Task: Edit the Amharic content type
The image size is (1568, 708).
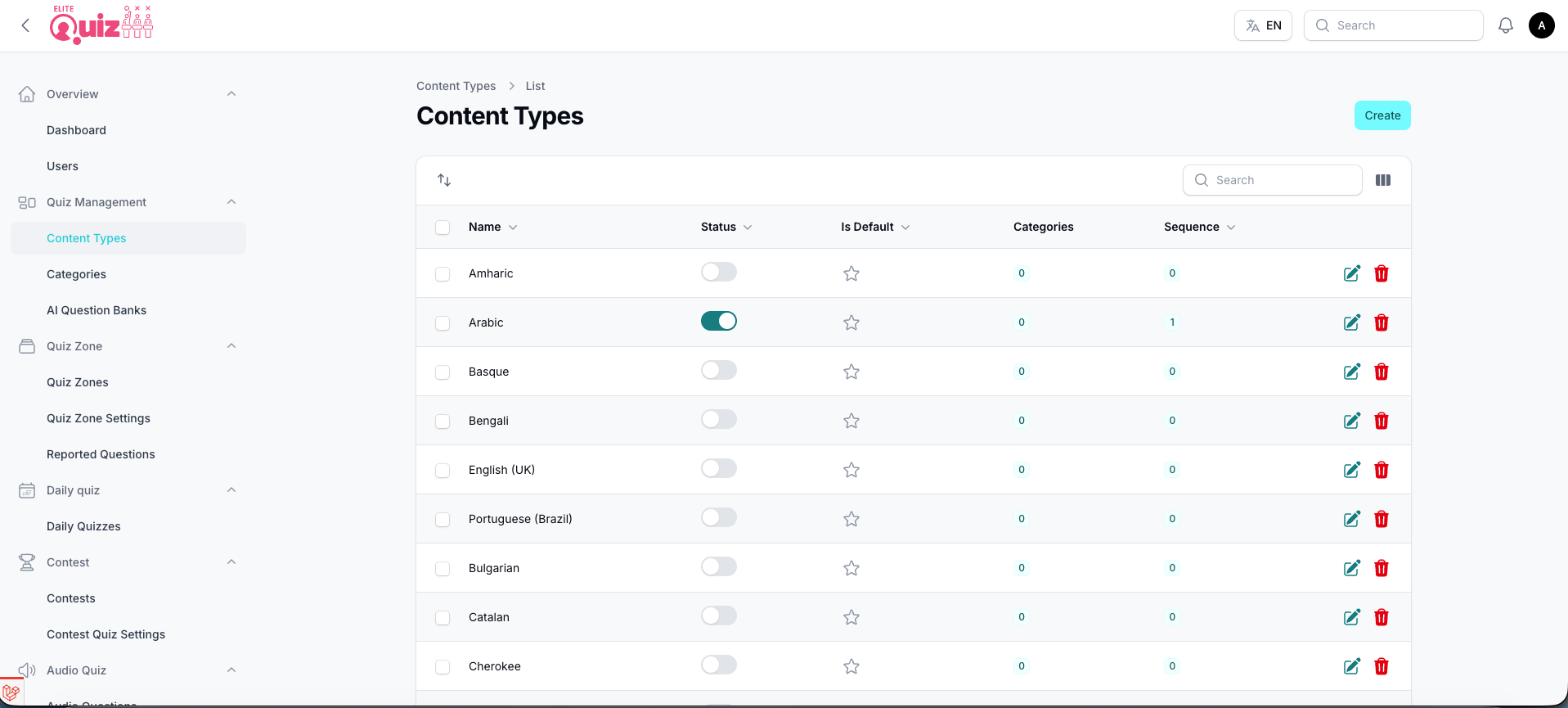Action: pyautogui.click(x=1352, y=273)
